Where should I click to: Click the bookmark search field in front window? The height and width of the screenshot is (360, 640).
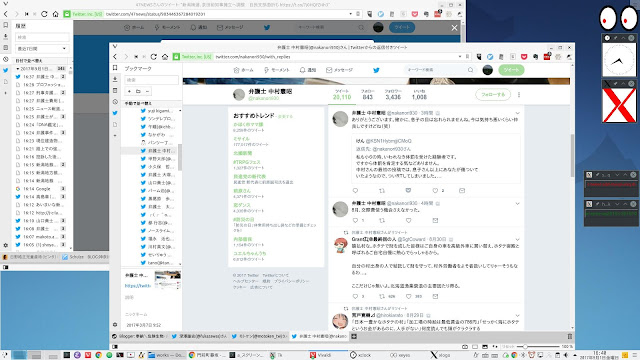[x=151, y=80]
